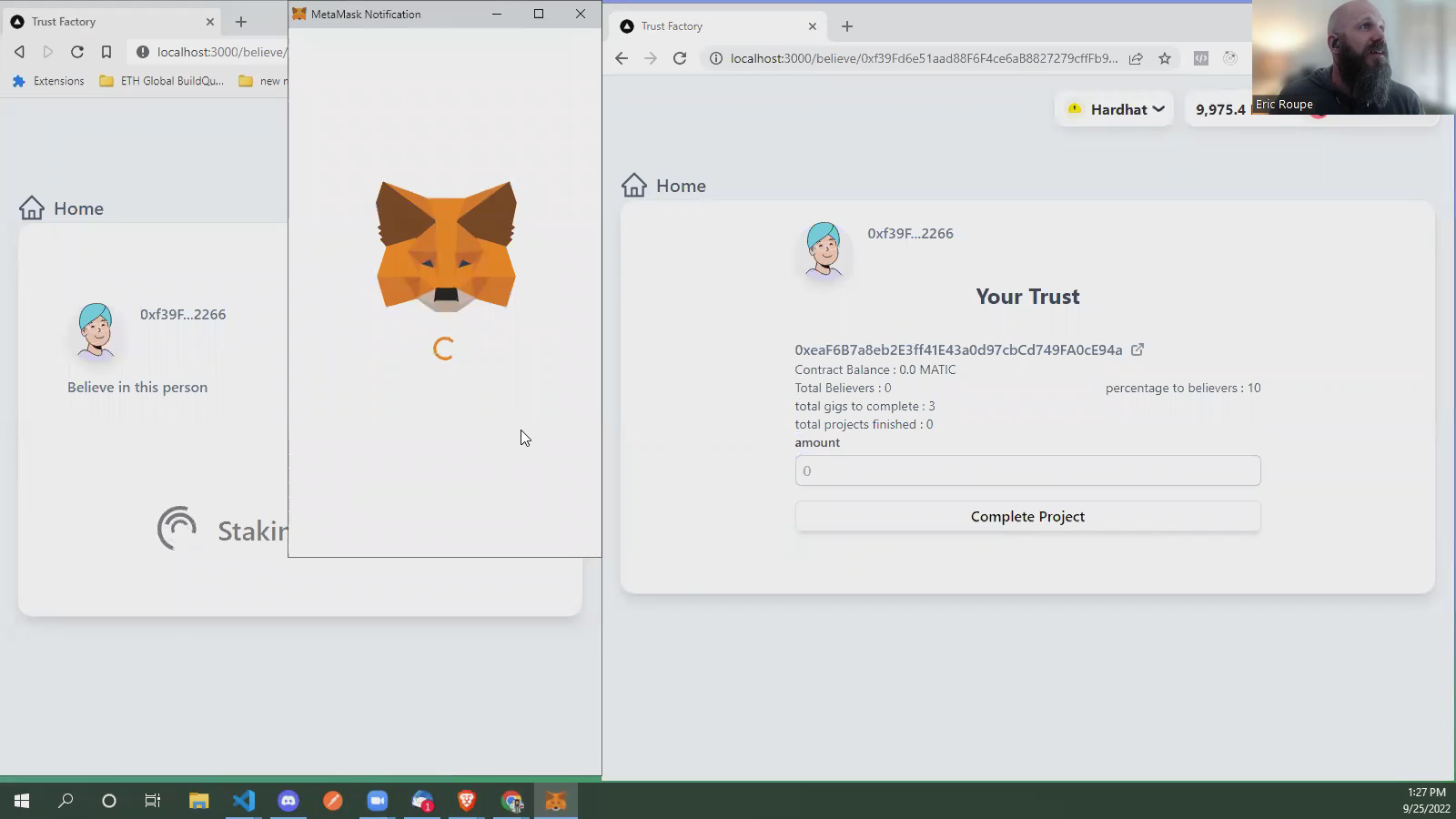Click user avatar in left window

click(96, 330)
